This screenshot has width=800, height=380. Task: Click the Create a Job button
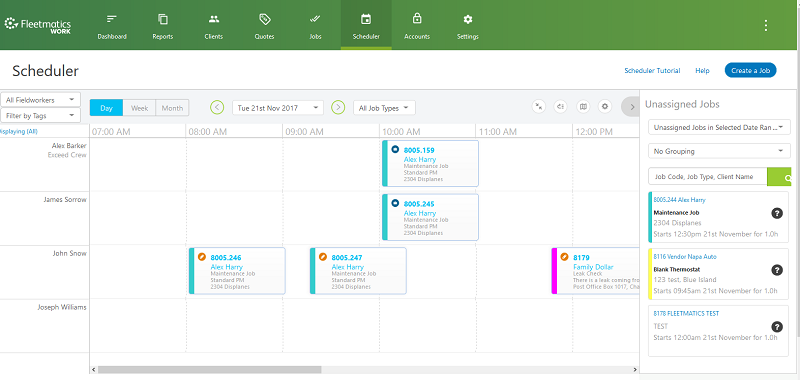click(x=751, y=70)
